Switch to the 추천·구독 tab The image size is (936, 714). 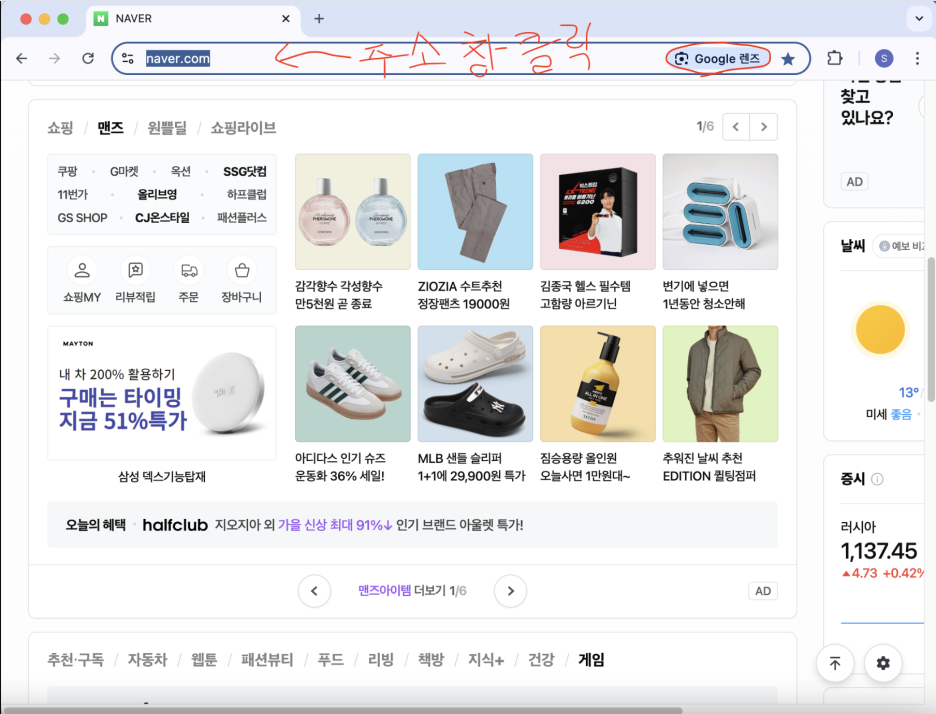(76, 660)
